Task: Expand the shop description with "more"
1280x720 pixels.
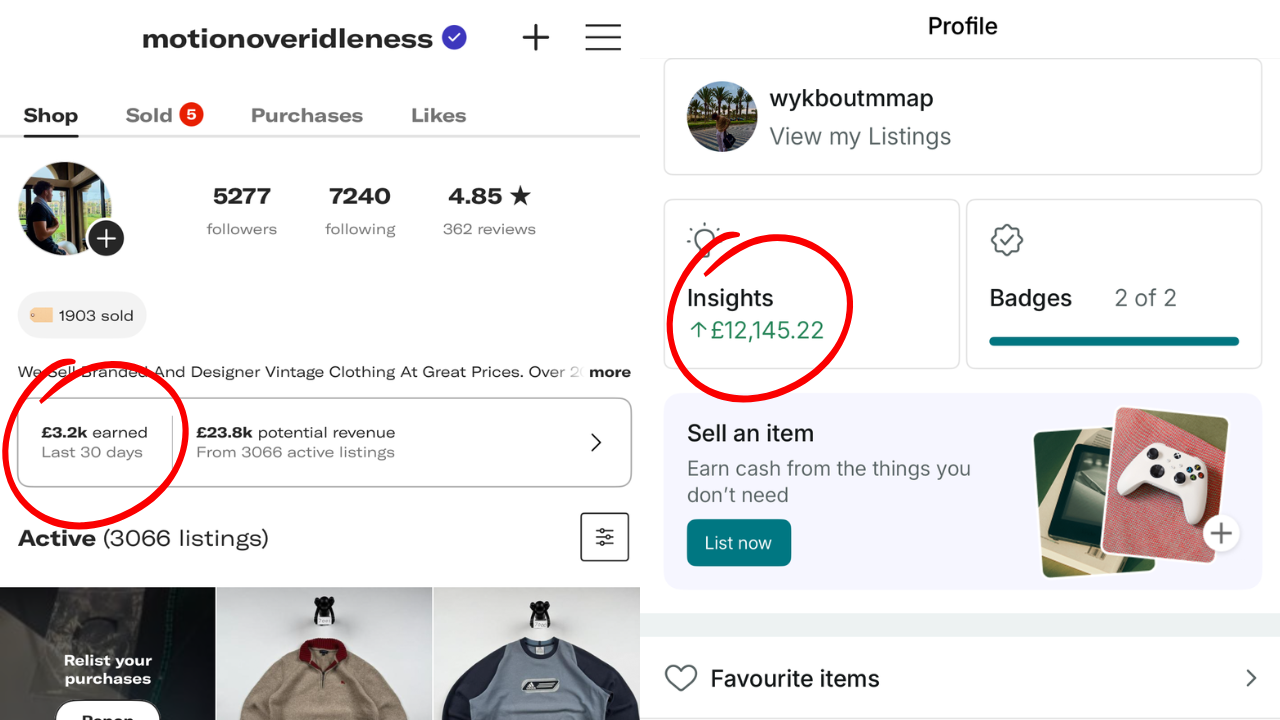Action: click(610, 372)
